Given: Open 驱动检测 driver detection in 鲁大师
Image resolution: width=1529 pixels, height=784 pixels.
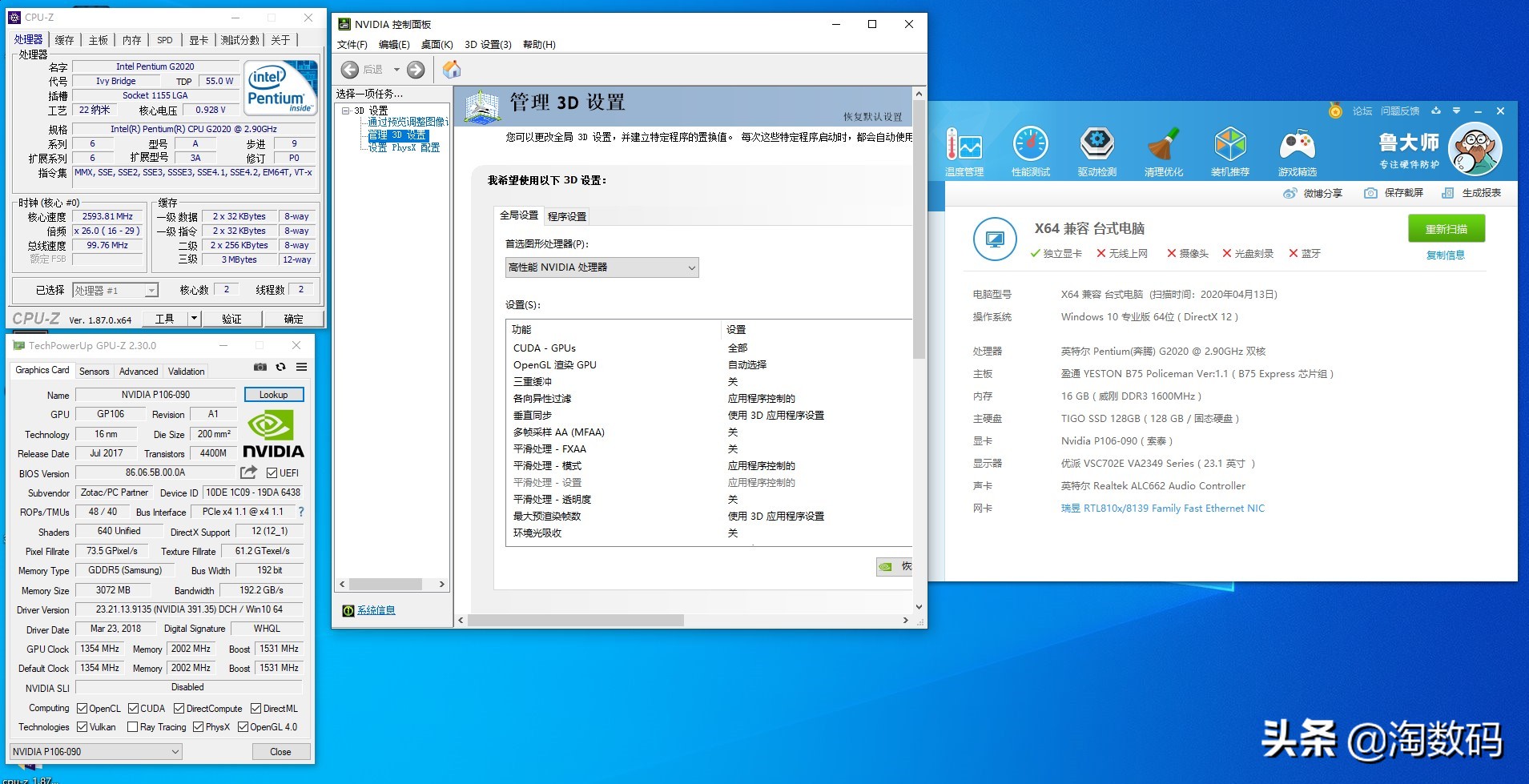Looking at the screenshot, I should [x=1096, y=149].
